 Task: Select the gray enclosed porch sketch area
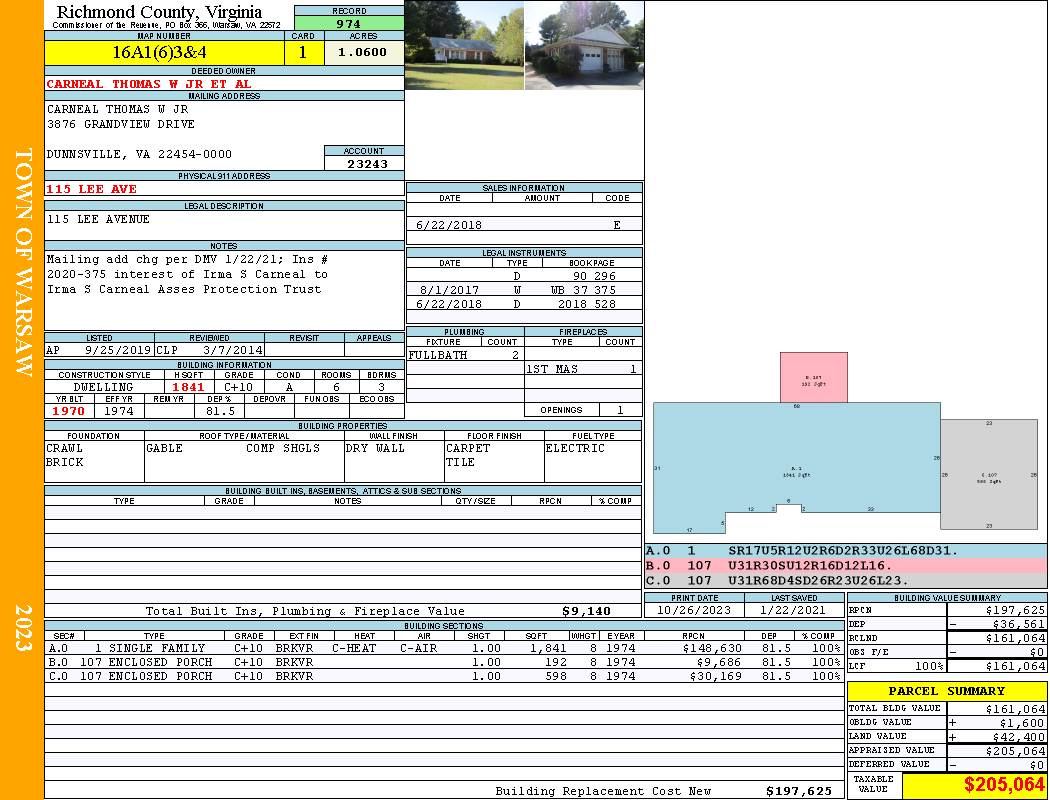tap(988, 473)
